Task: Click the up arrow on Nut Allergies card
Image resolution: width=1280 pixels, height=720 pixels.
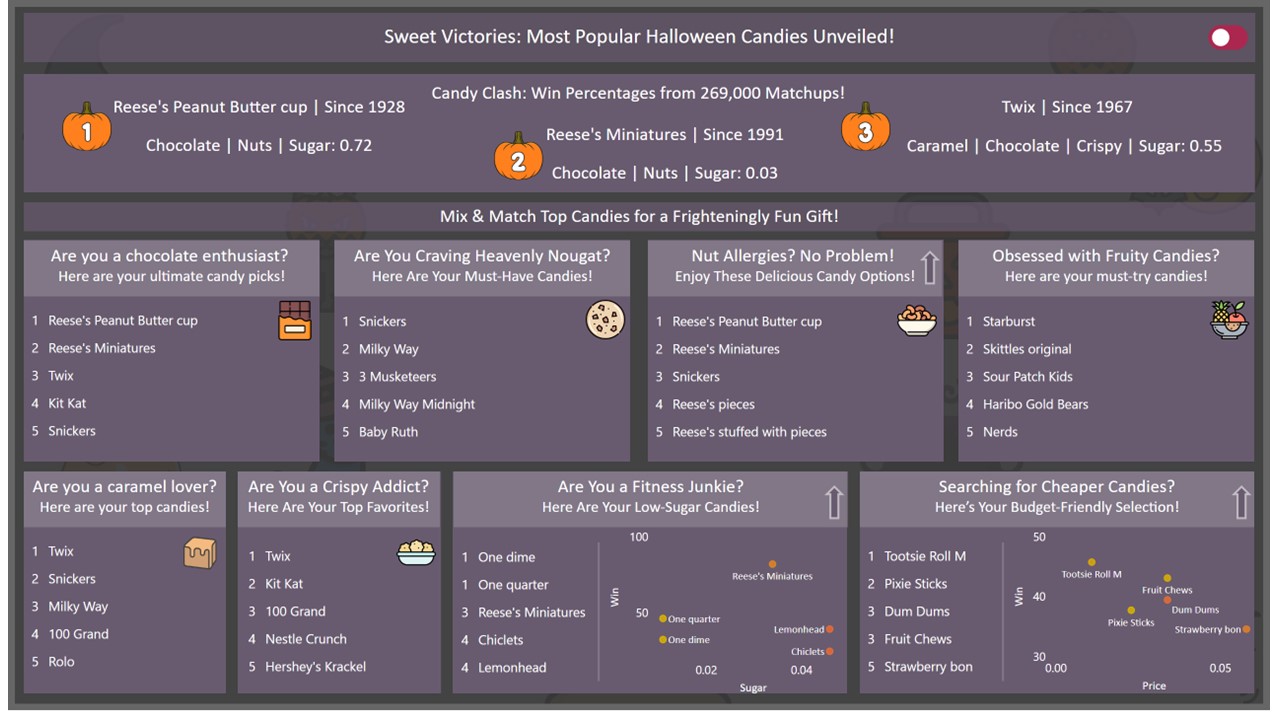Action: click(930, 267)
